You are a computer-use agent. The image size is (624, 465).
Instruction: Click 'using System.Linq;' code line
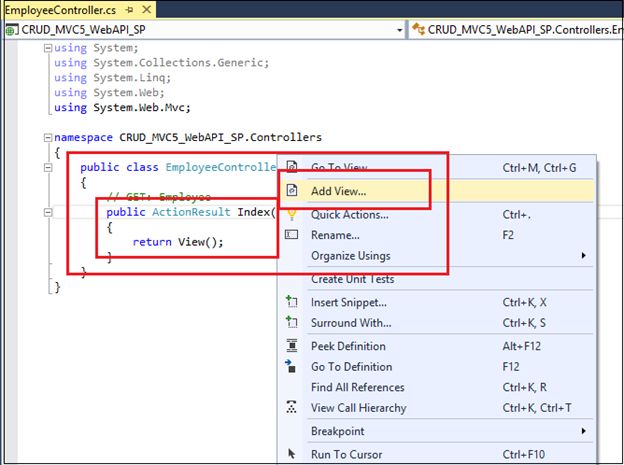click(x=113, y=78)
